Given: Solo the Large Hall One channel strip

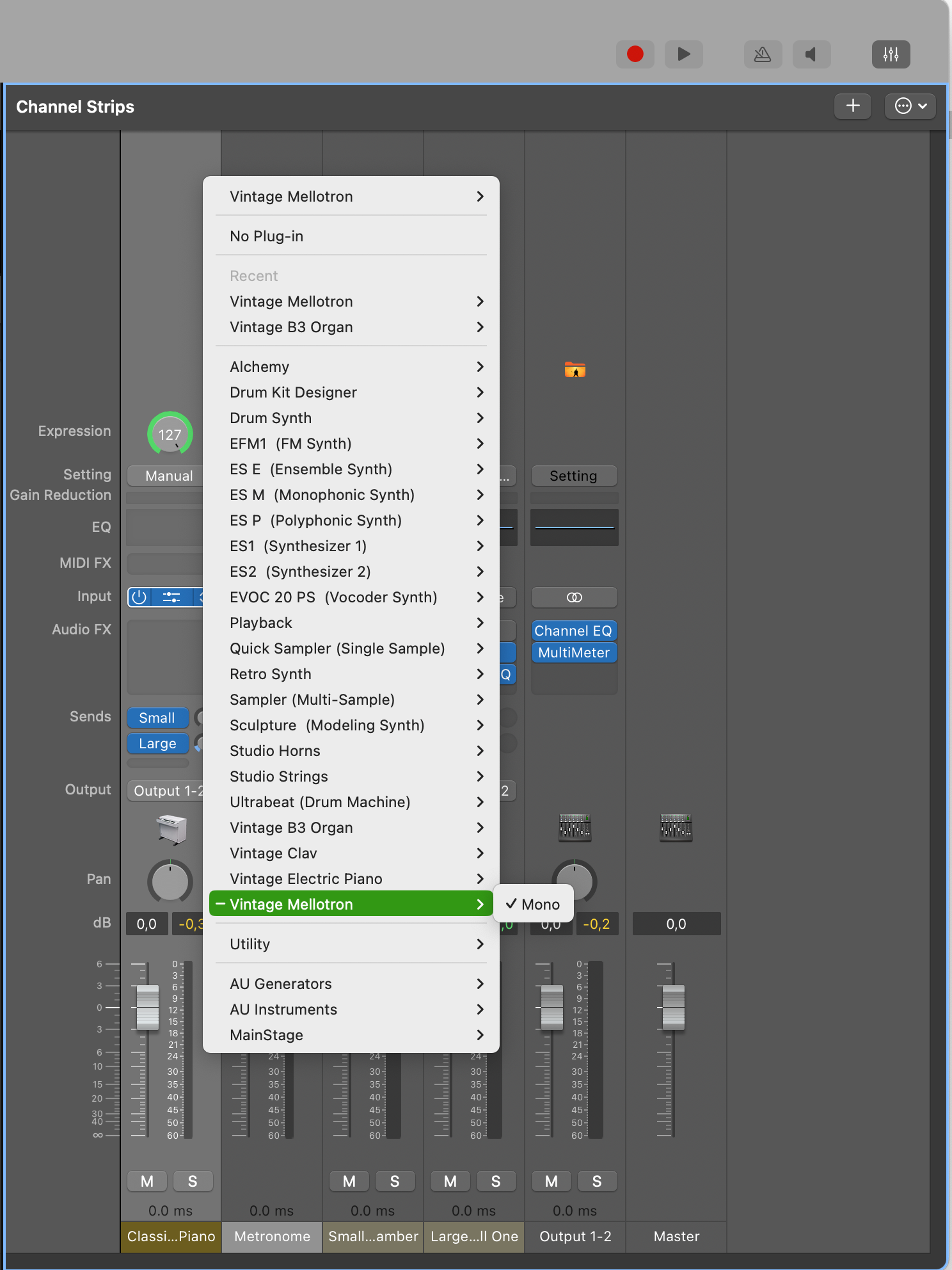Looking at the screenshot, I should [x=496, y=1181].
